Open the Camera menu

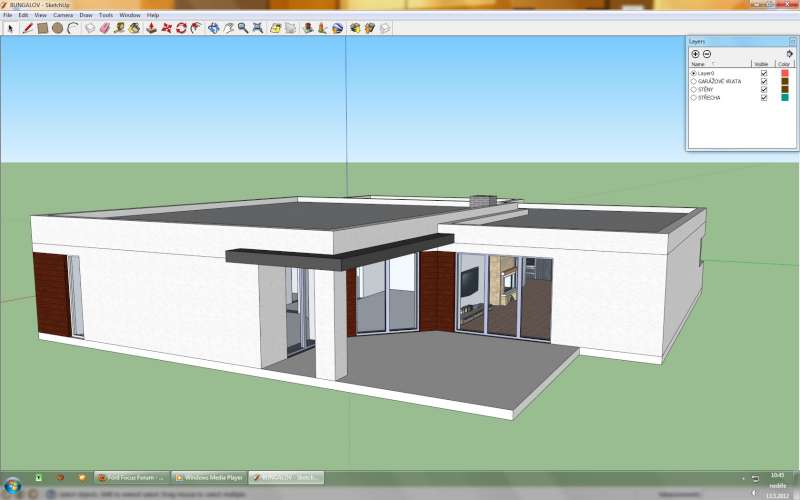click(62, 16)
